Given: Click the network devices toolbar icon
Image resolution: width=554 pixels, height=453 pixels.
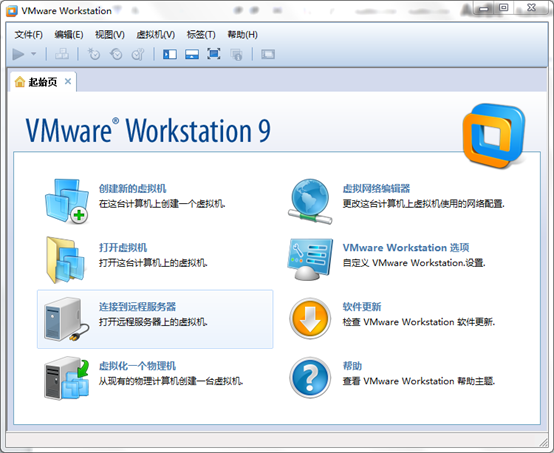Looking at the screenshot, I should [62, 54].
